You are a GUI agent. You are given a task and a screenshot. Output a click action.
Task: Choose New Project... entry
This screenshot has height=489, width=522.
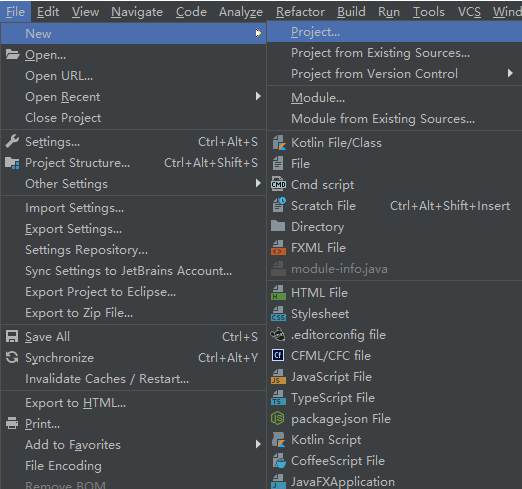point(395,32)
